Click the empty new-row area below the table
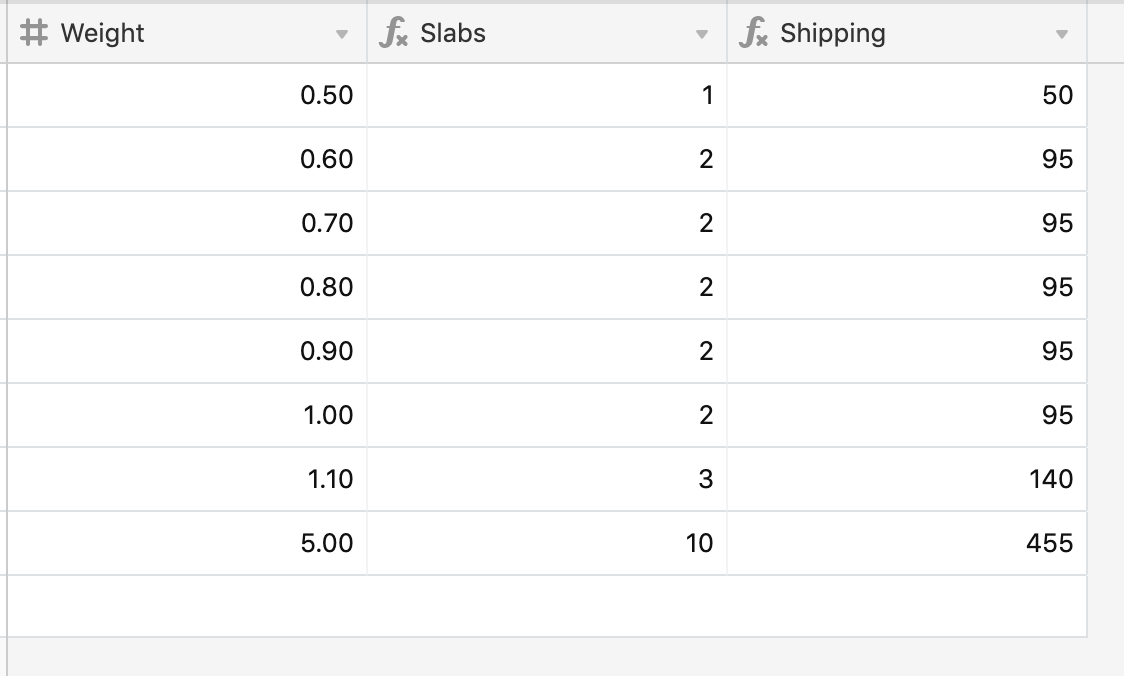 pos(547,606)
